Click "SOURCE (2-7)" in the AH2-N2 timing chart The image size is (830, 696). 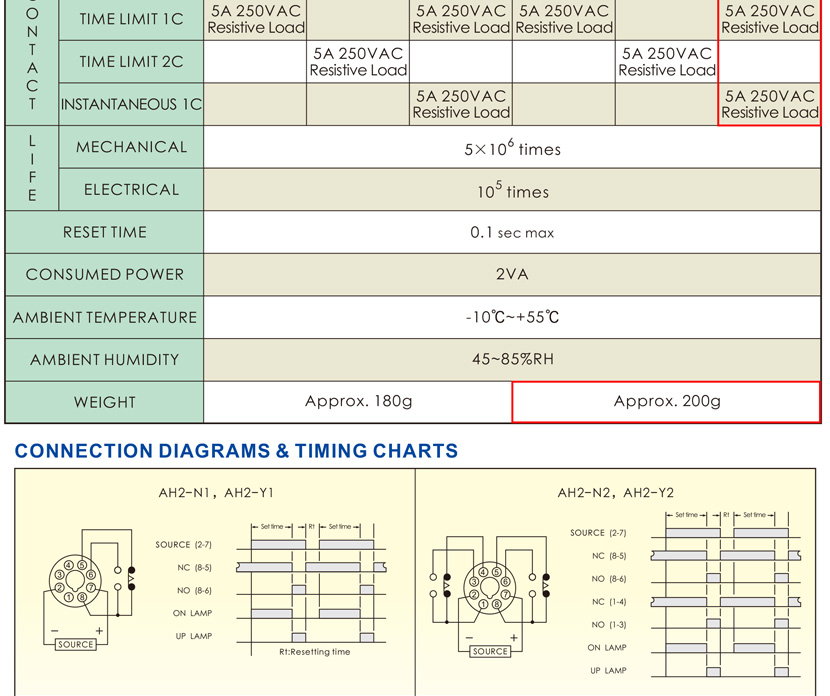tap(598, 533)
